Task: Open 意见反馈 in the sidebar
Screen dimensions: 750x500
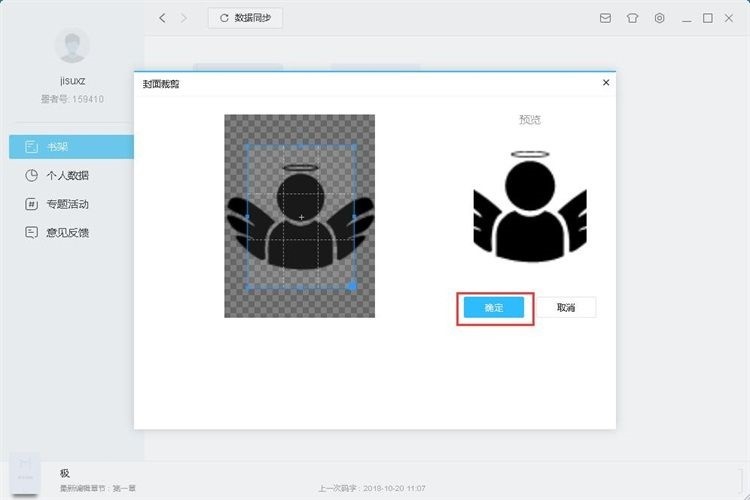Action: pyautogui.click(x=71, y=233)
